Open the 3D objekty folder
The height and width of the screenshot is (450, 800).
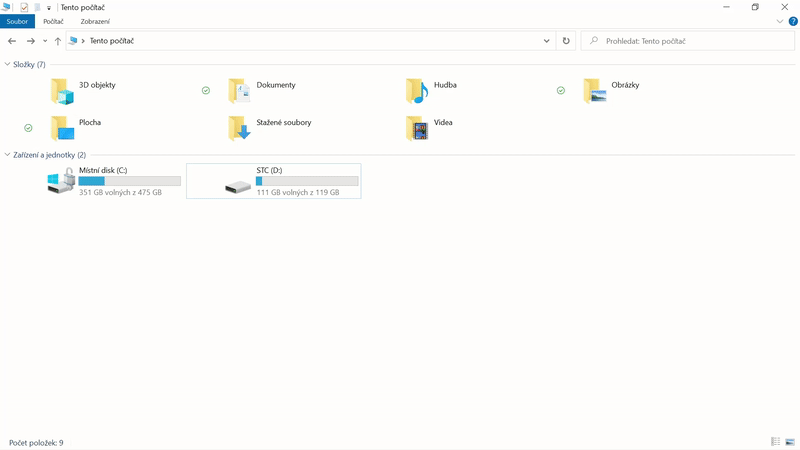(x=63, y=92)
